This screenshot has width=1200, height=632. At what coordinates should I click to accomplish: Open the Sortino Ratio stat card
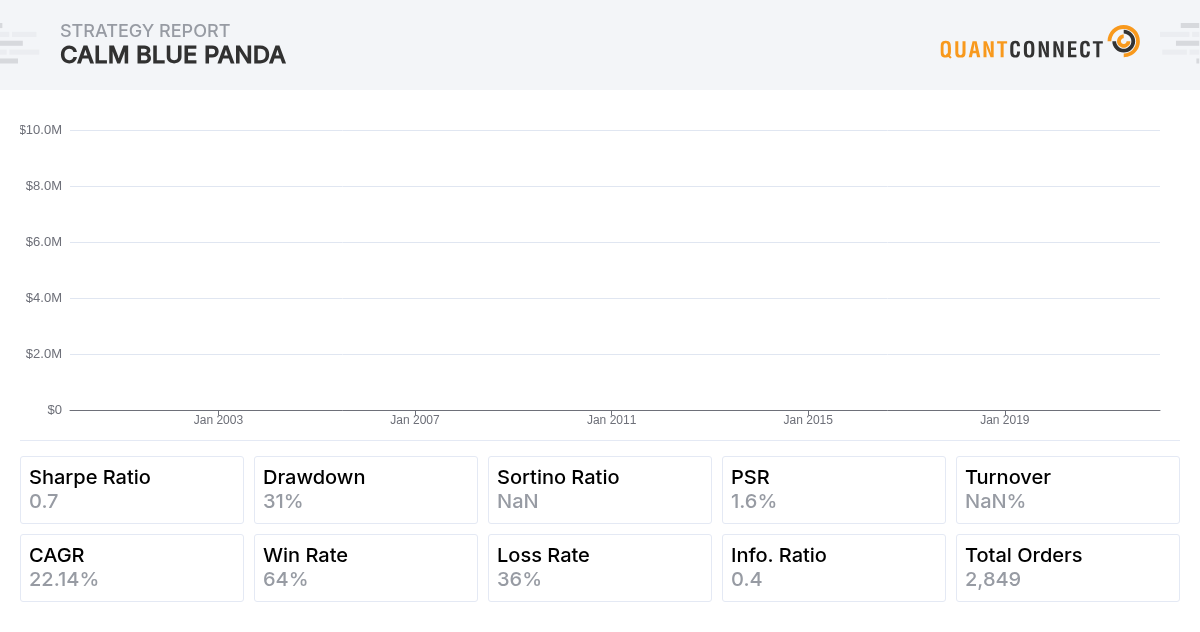click(600, 490)
